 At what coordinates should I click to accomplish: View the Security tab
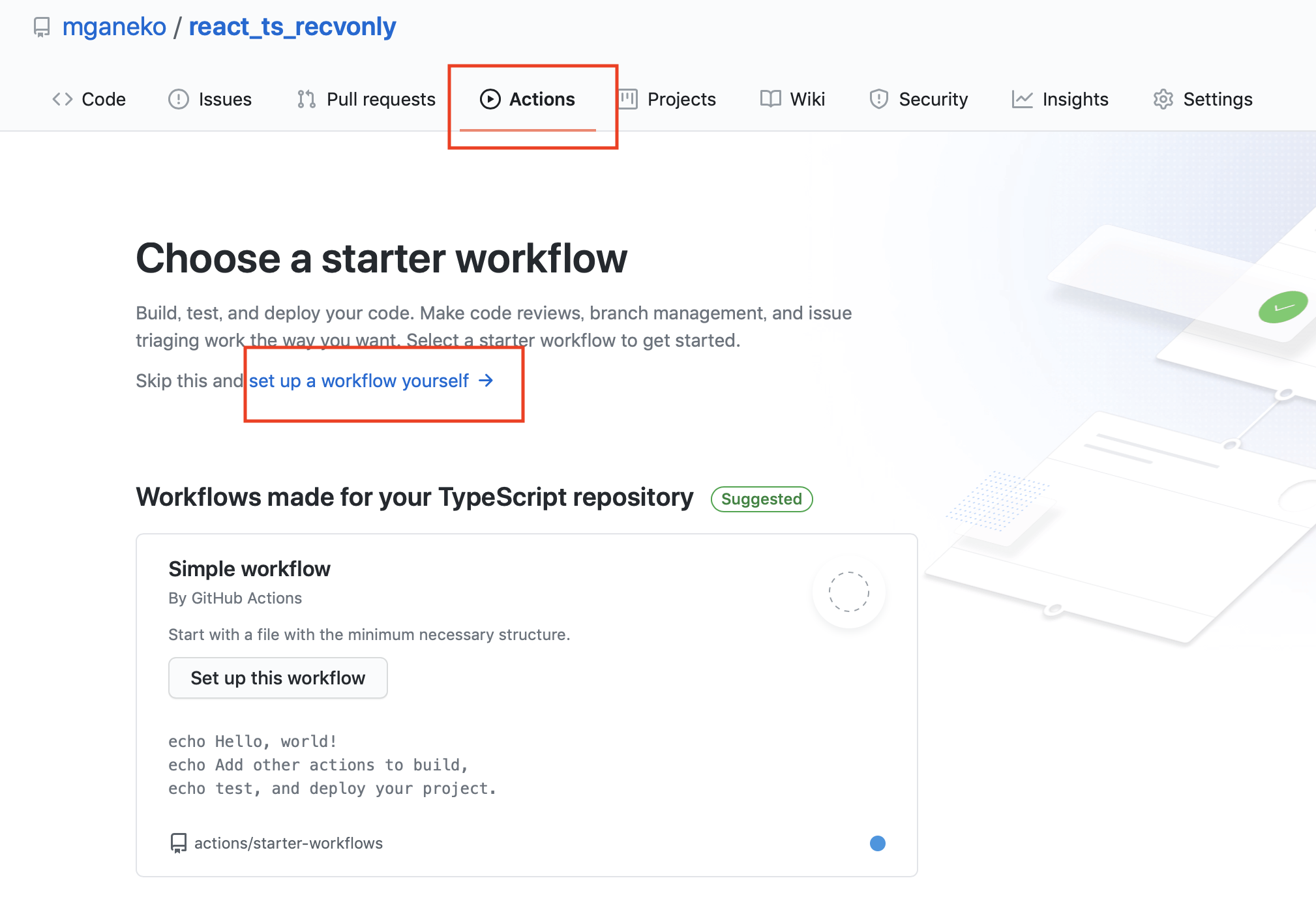tap(918, 99)
